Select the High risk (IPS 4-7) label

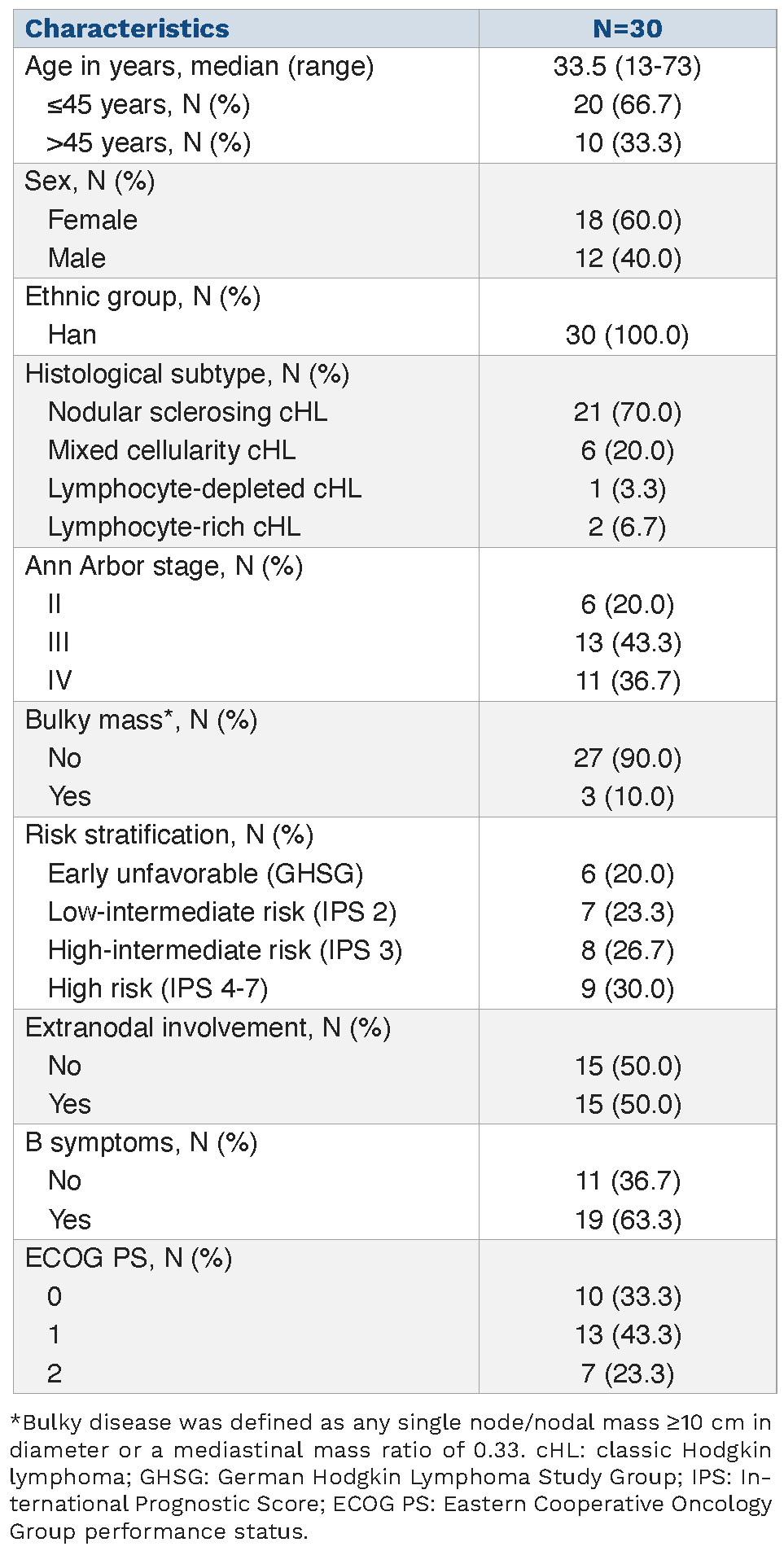pos(157,988)
